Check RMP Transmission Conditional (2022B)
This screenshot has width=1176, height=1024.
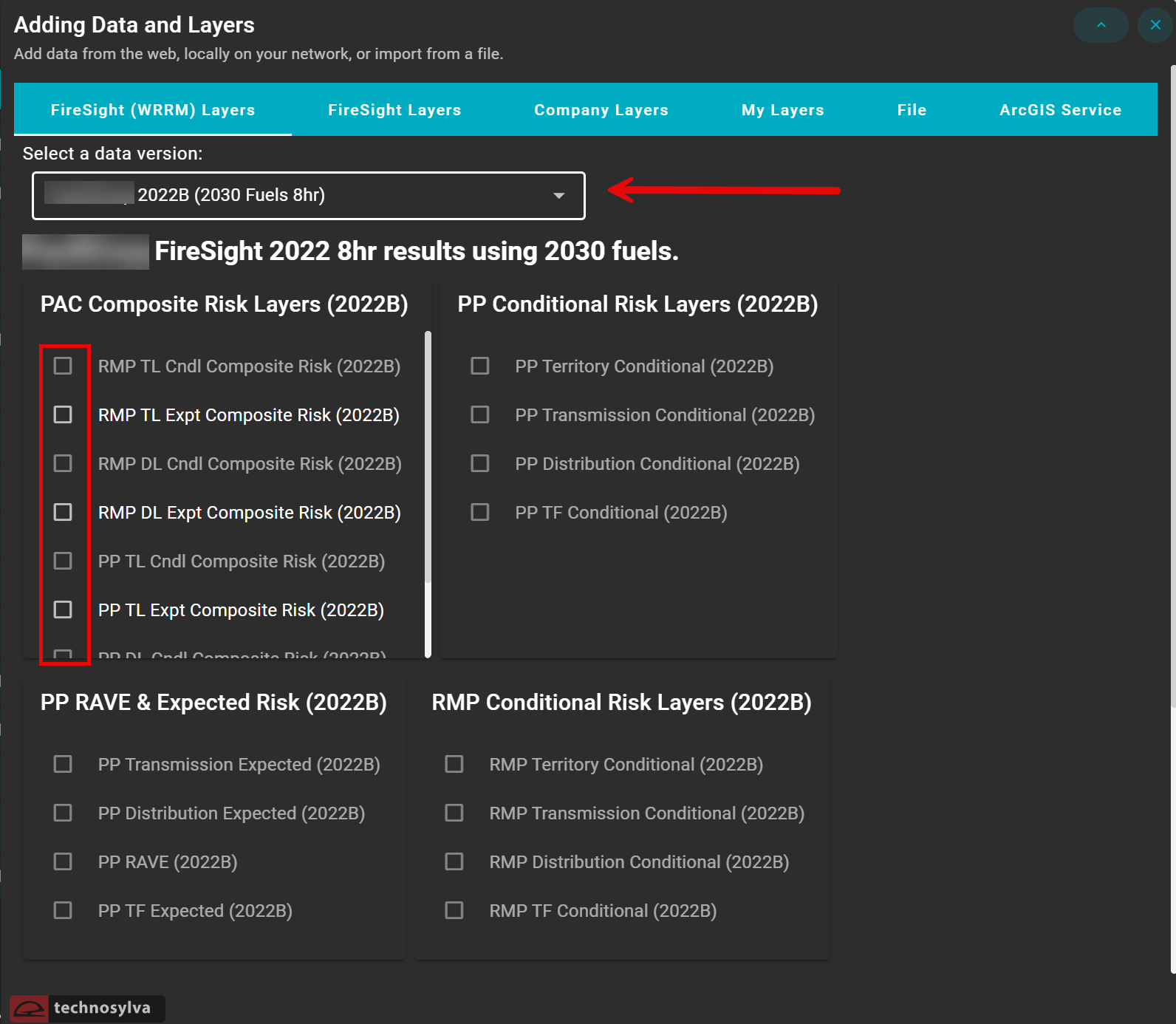click(x=454, y=813)
